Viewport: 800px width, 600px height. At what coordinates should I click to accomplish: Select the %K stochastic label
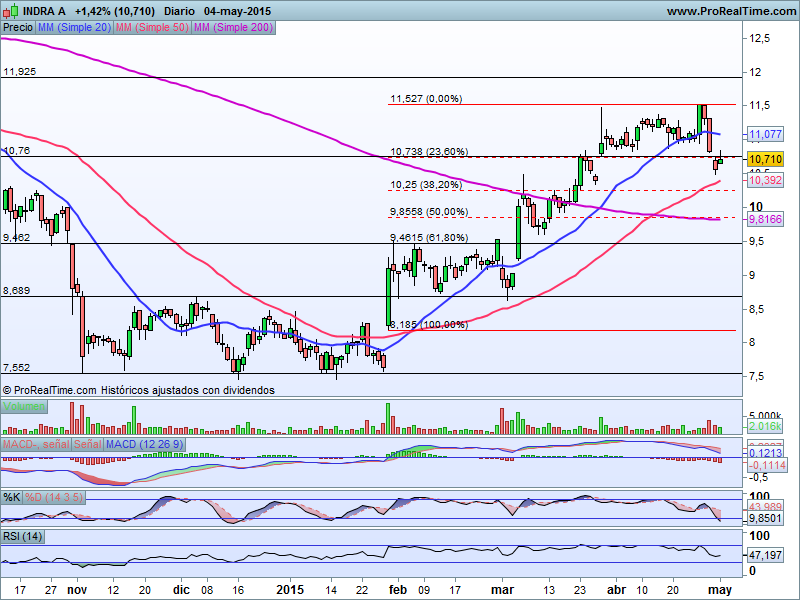(x=12, y=497)
